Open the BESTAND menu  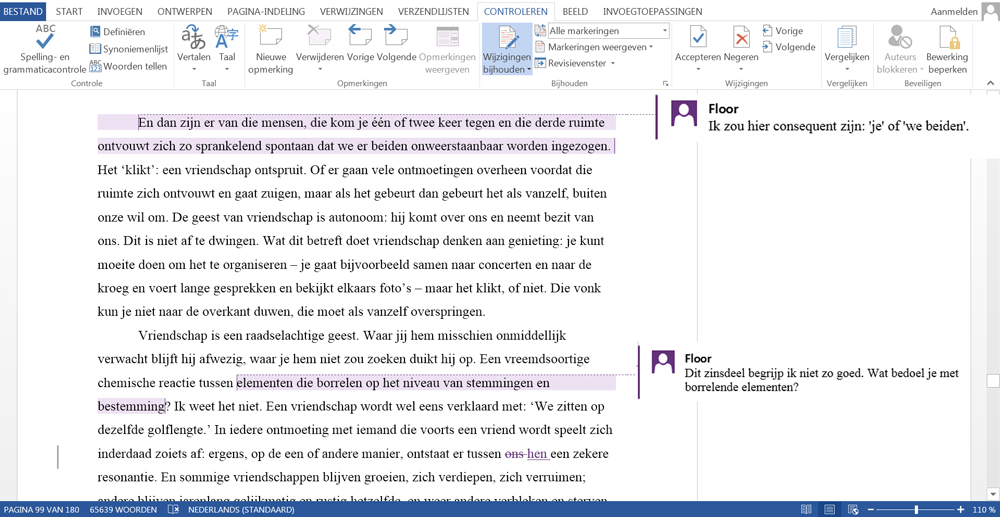(23, 11)
